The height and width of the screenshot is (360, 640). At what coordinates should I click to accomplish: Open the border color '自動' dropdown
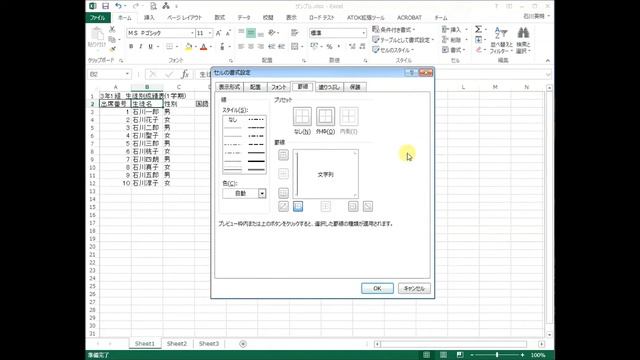point(262,193)
